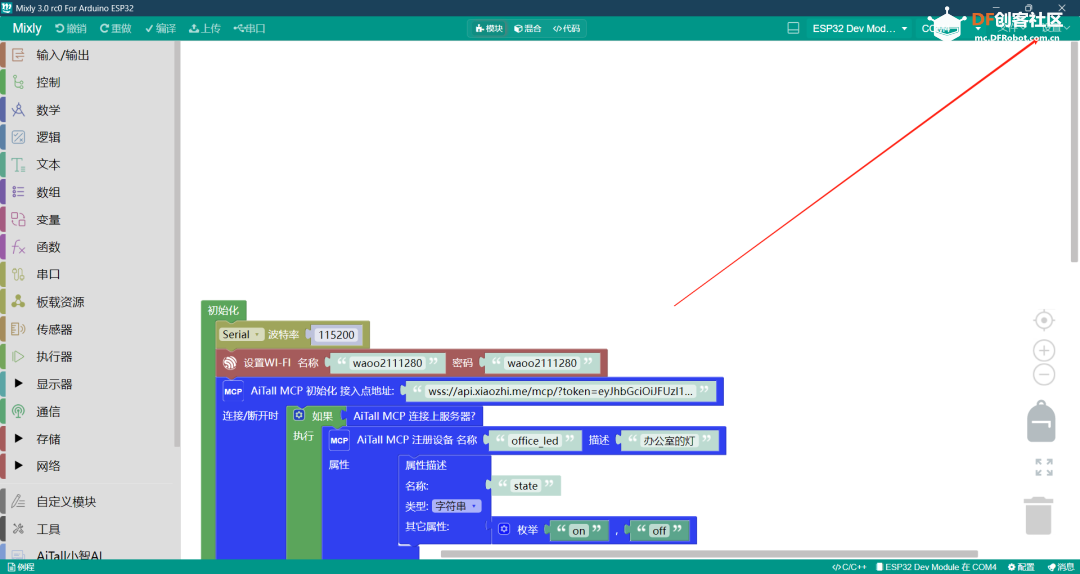
Task: Open the workspace backpack
Action: point(1041,420)
